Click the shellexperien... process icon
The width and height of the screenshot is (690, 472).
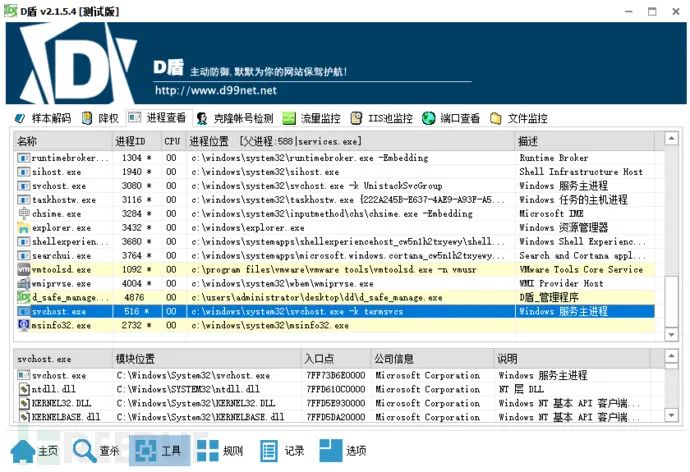point(23,241)
